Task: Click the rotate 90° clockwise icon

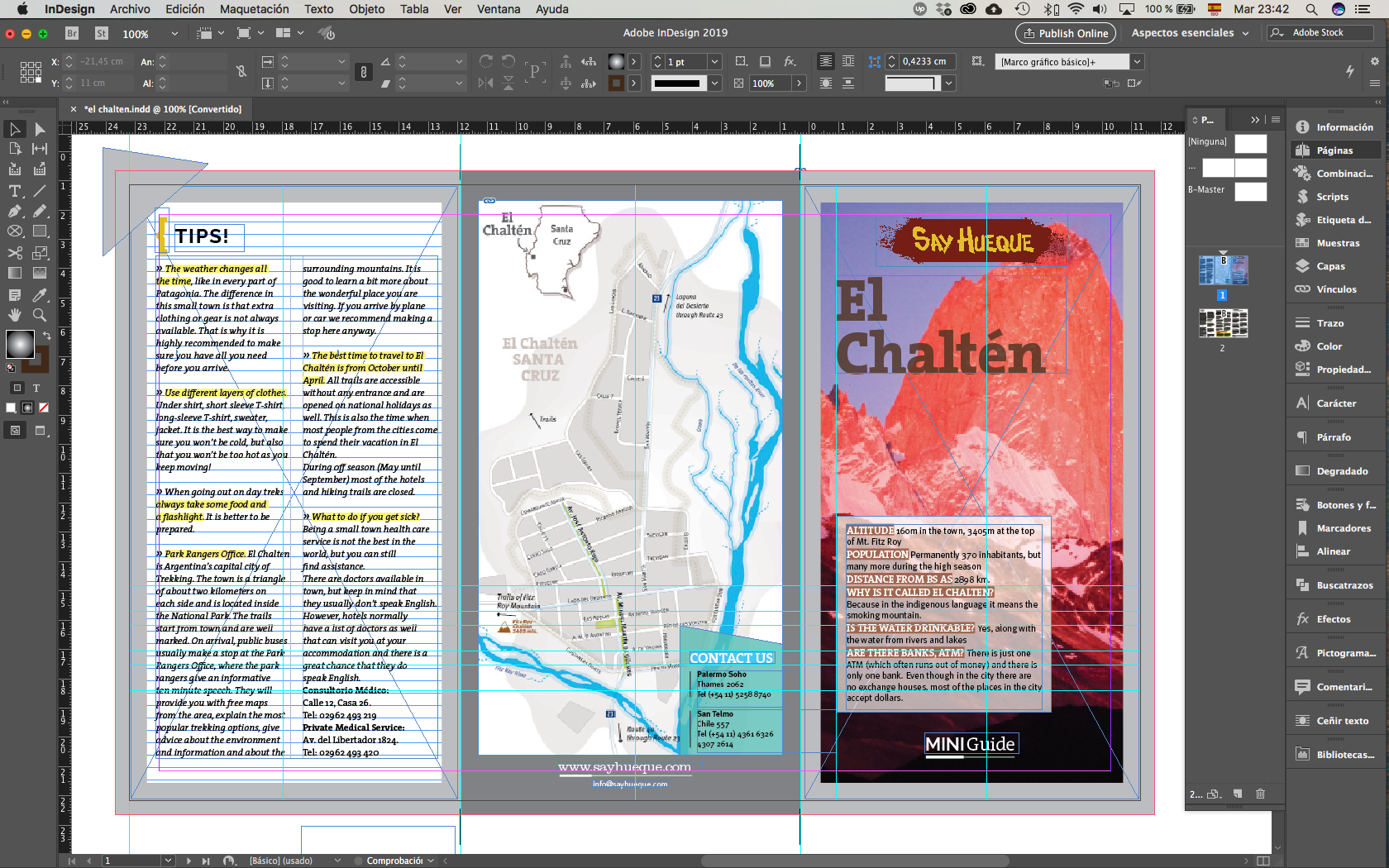Action: point(486,61)
